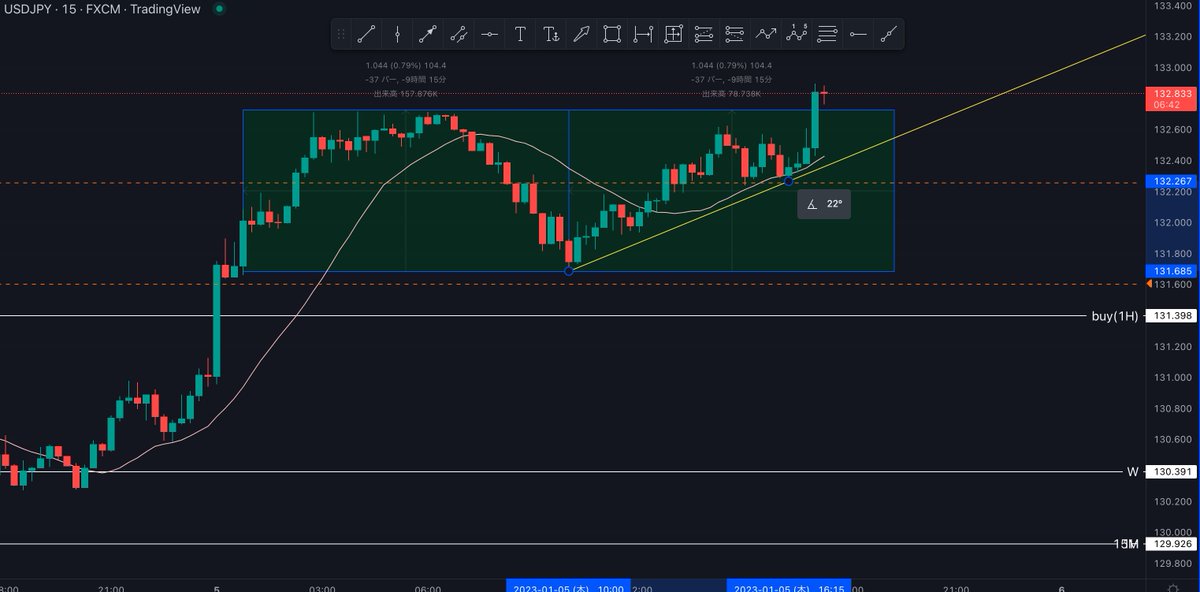
Task: Select the Anchored Text tool
Action: (x=551, y=33)
